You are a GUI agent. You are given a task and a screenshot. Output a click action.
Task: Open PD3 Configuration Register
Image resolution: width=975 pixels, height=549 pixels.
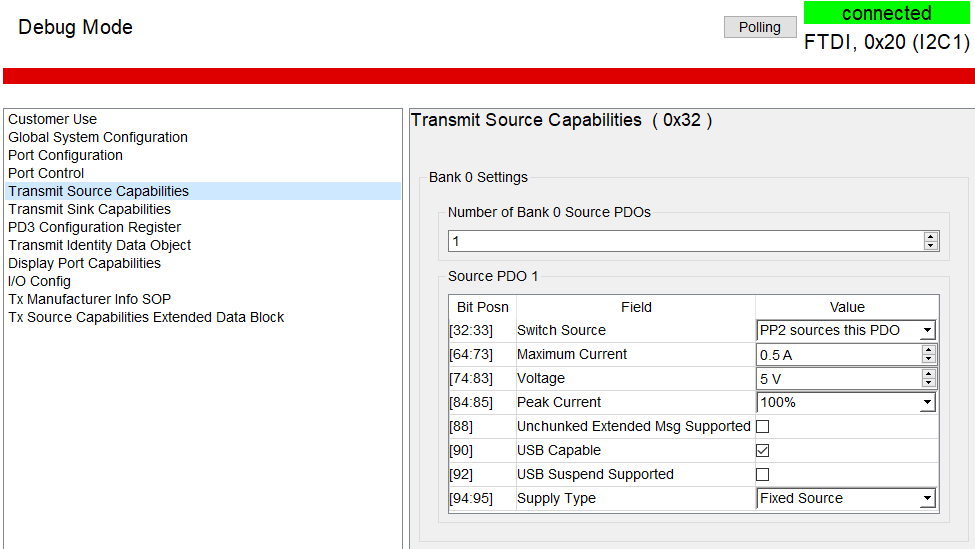[95, 227]
